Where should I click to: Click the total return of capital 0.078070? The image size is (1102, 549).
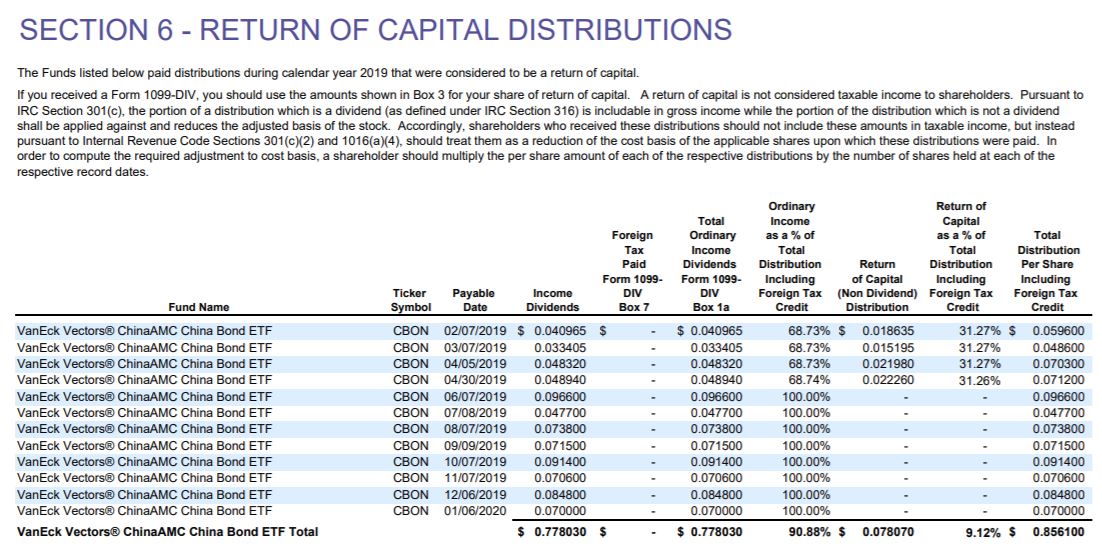coord(888,532)
